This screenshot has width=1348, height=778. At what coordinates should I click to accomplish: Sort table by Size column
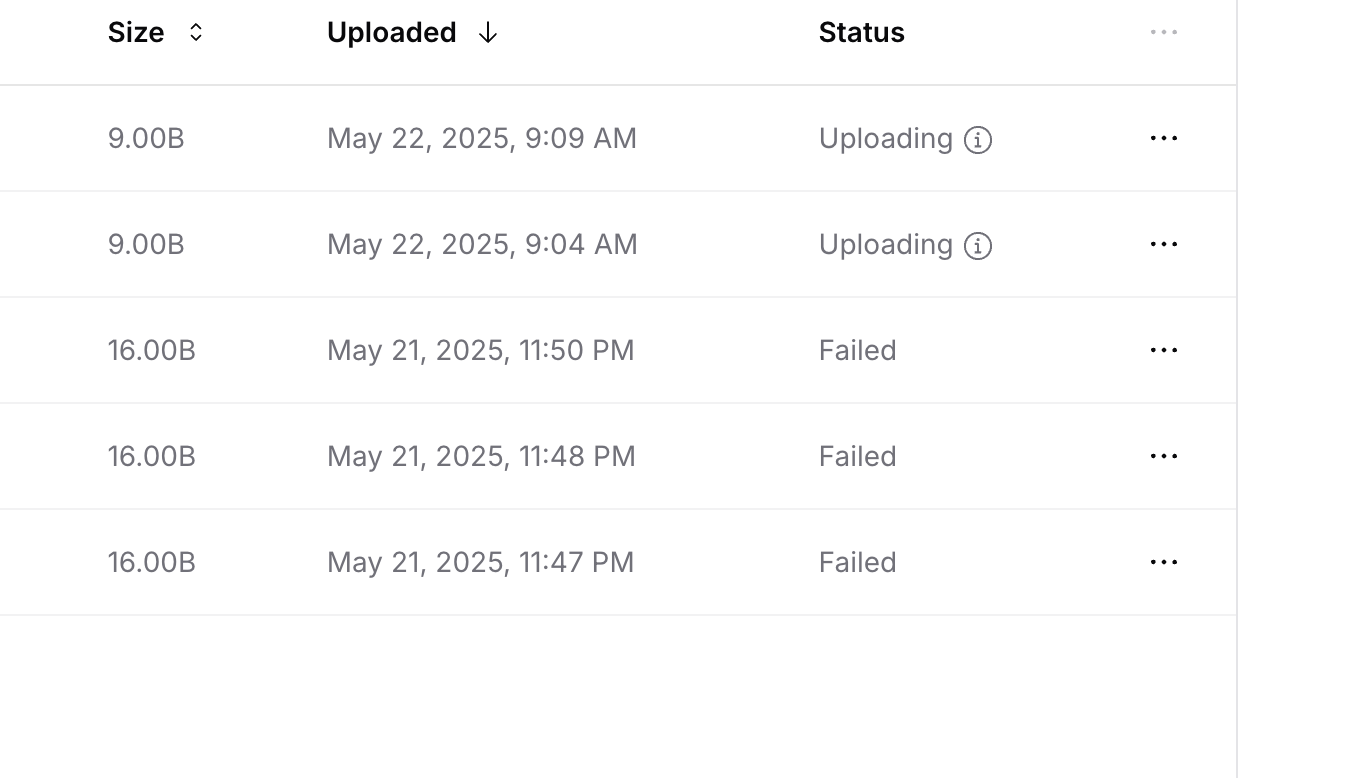[x=136, y=32]
